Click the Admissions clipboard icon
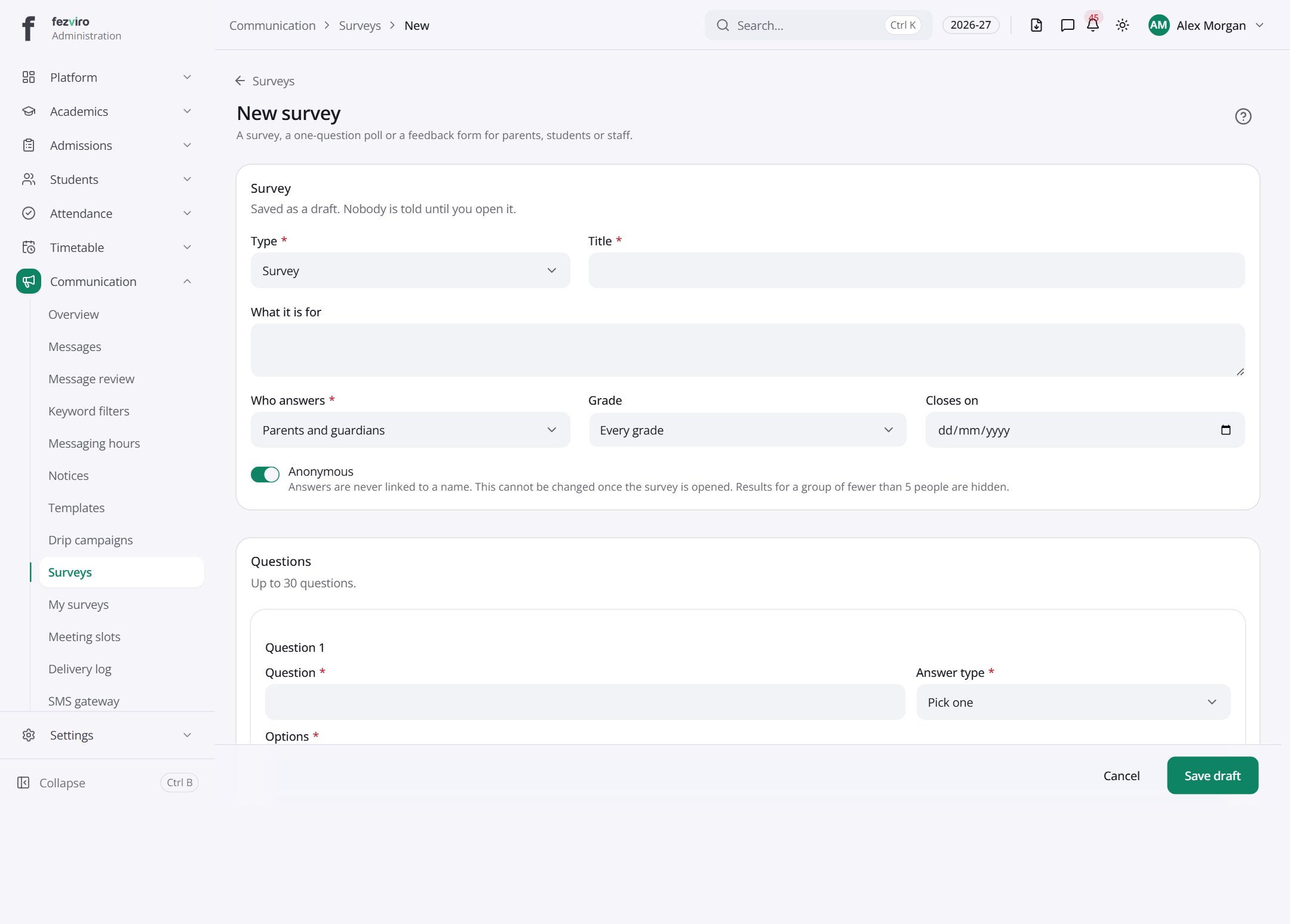This screenshot has width=1290, height=924. (29, 145)
